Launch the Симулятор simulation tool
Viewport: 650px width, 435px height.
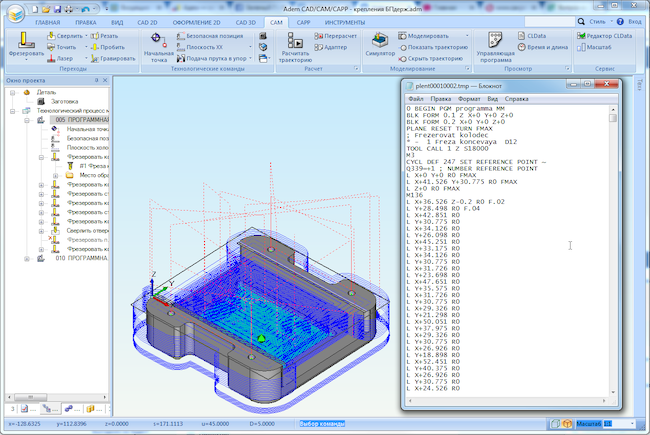point(380,42)
